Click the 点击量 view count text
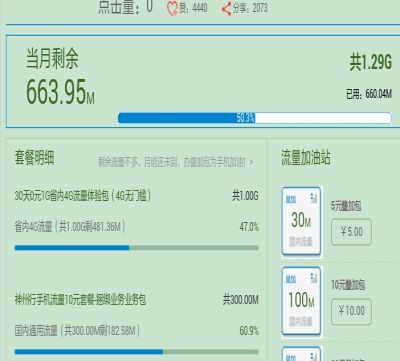The image size is (400, 361). pos(125,6)
